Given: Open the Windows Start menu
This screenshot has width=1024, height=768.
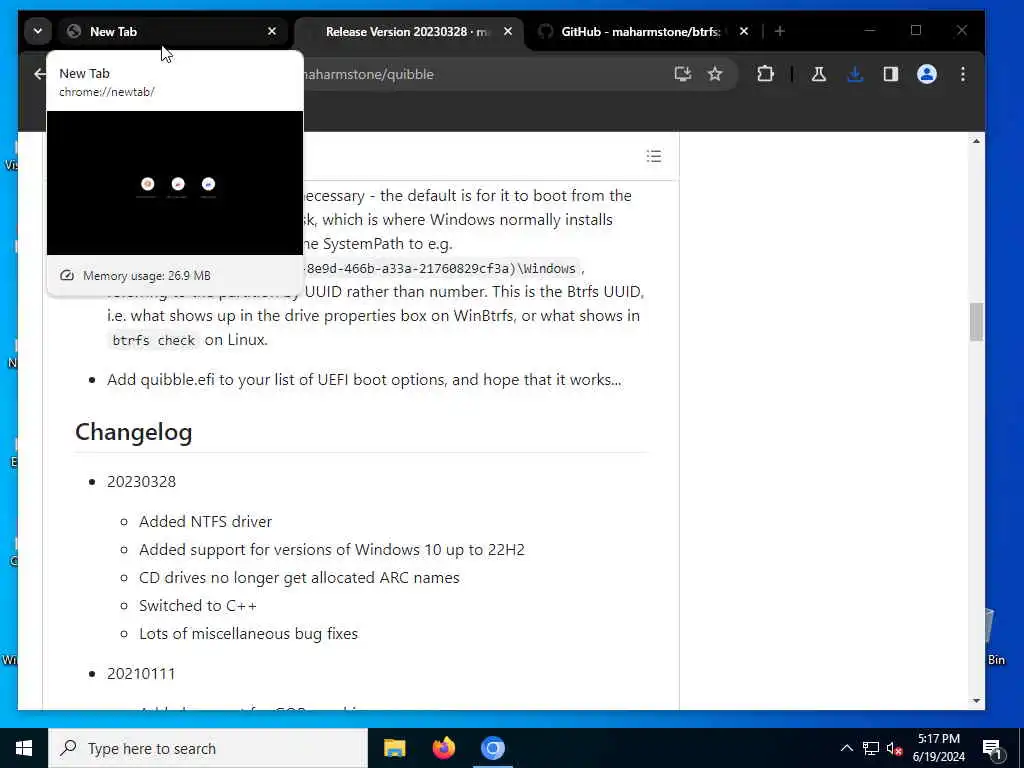Looking at the screenshot, I should (24, 748).
